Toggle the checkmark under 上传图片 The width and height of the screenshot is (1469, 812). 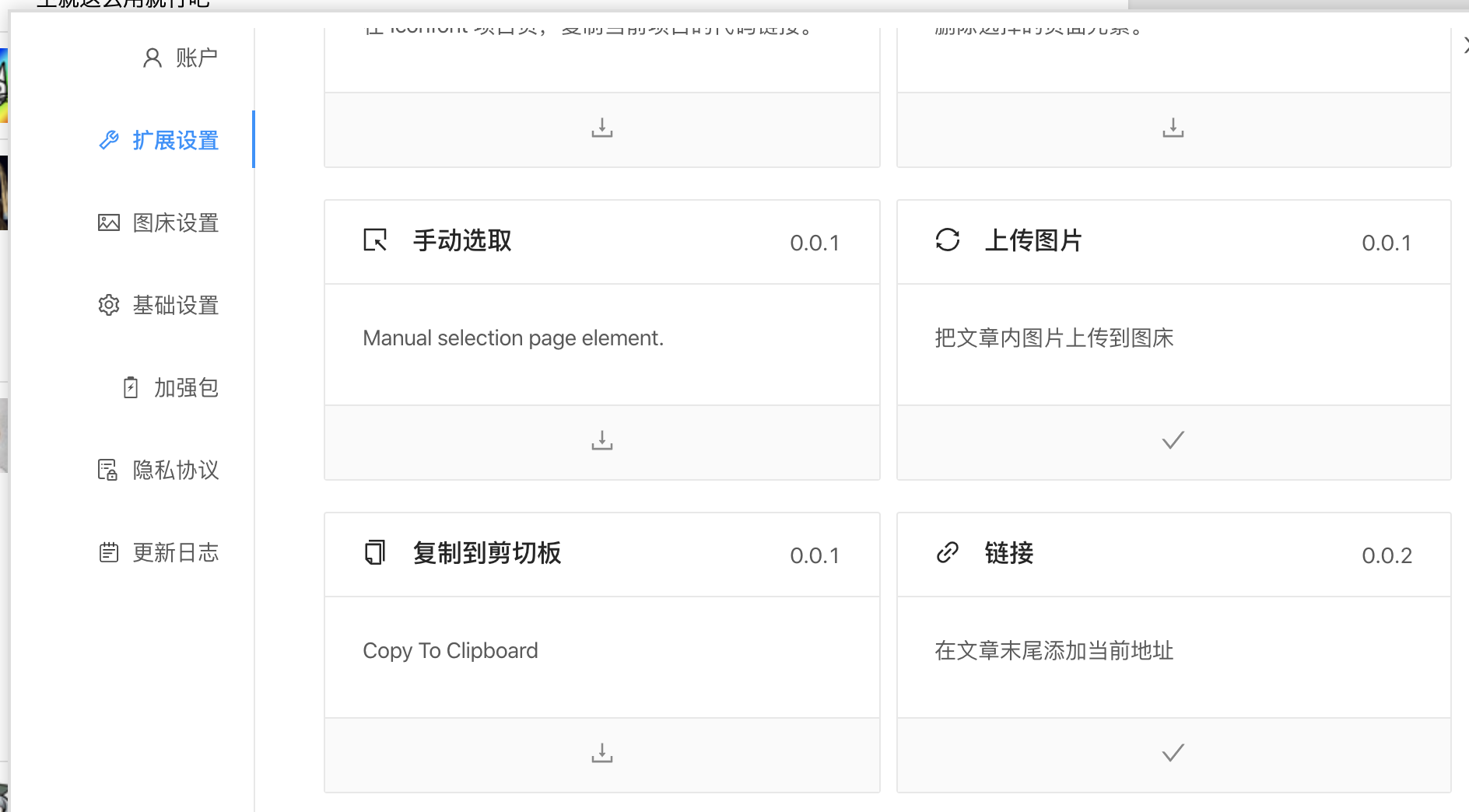[x=1173, y=441]
